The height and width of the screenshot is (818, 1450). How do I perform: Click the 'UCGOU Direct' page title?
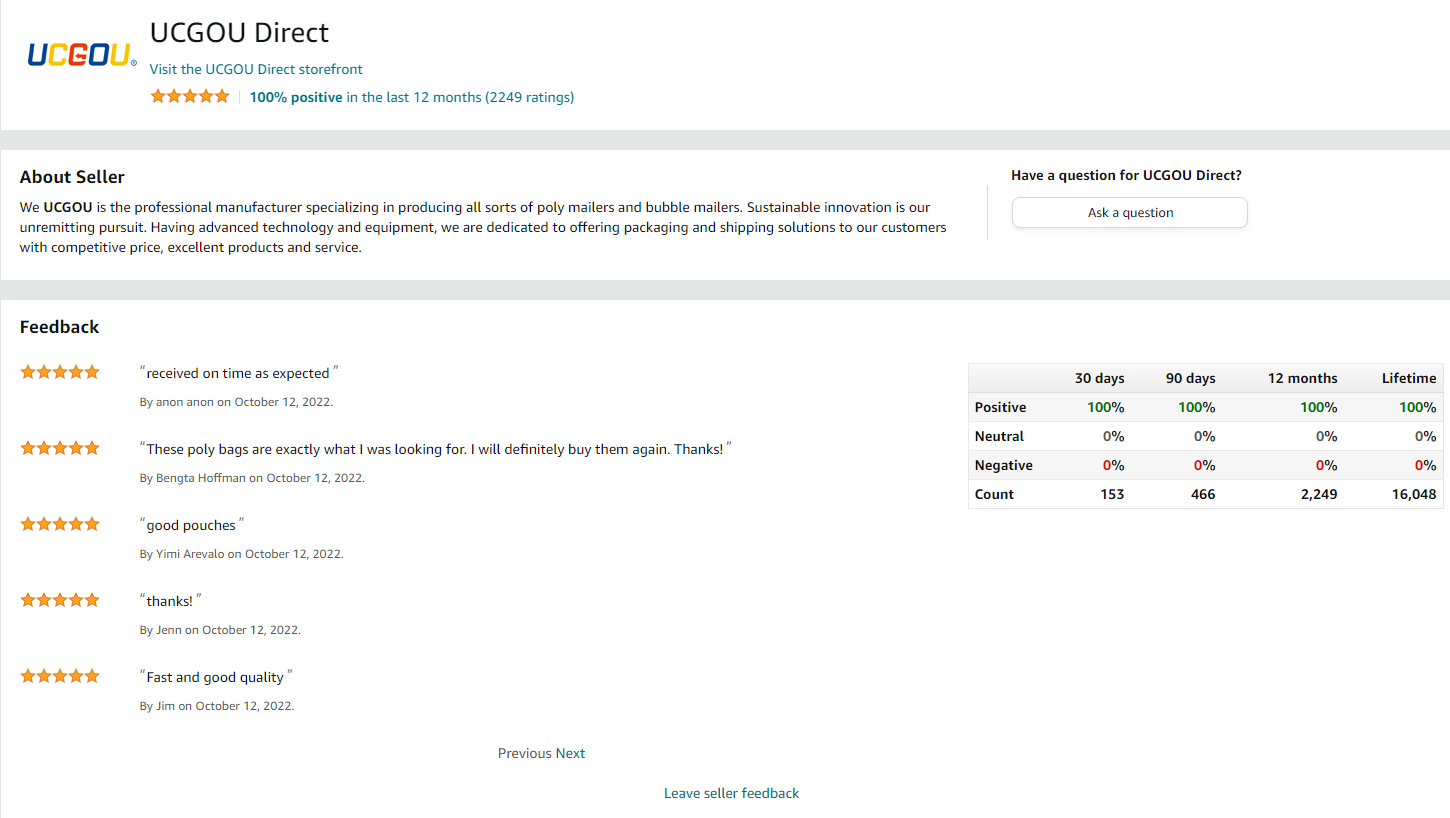point(239,32)
